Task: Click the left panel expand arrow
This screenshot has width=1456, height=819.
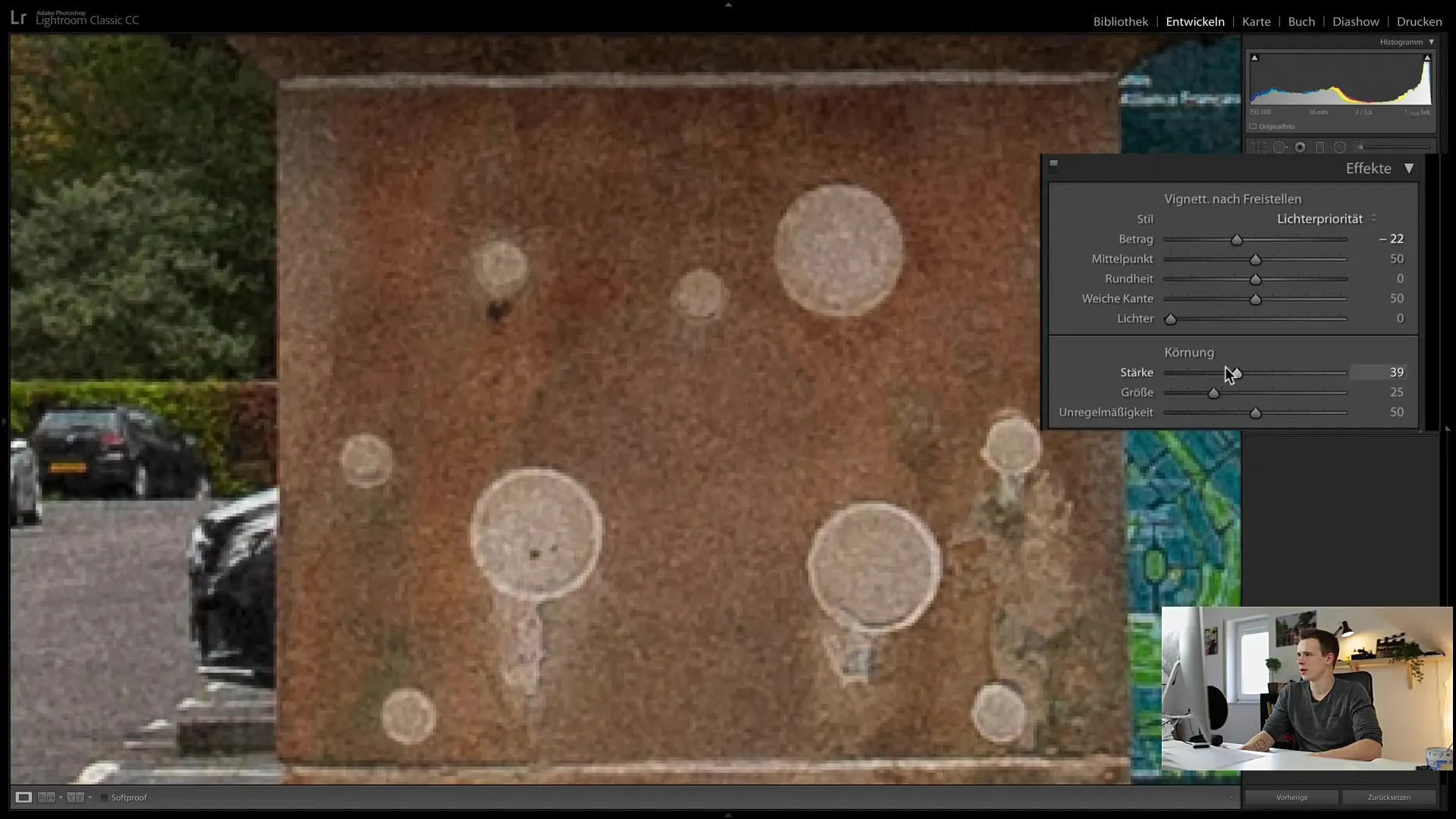Action: coord(4,421)
